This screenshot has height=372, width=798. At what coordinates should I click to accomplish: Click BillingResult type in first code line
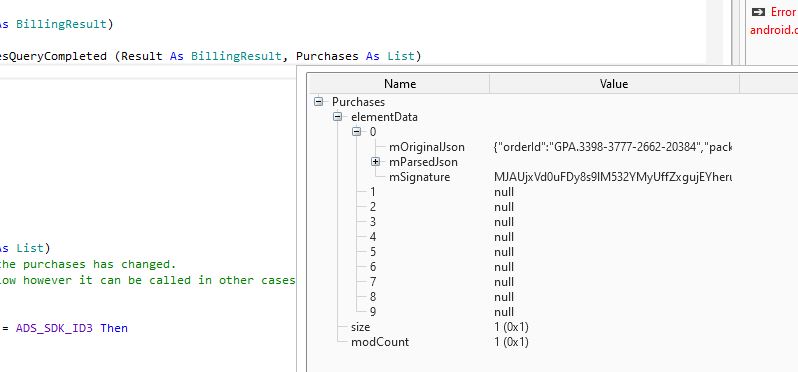(x=61, y=24)
